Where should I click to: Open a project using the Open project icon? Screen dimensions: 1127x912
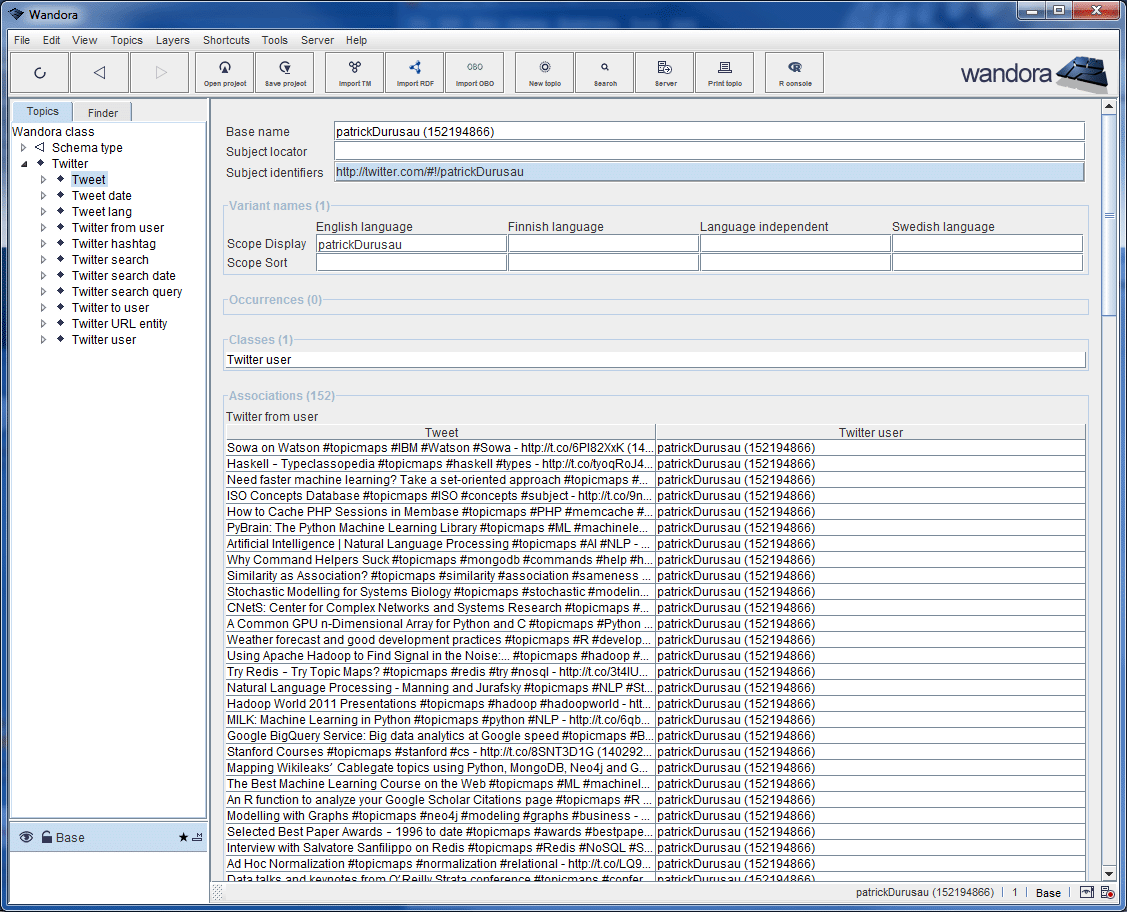pyautogui.click(x=224, y=72)
